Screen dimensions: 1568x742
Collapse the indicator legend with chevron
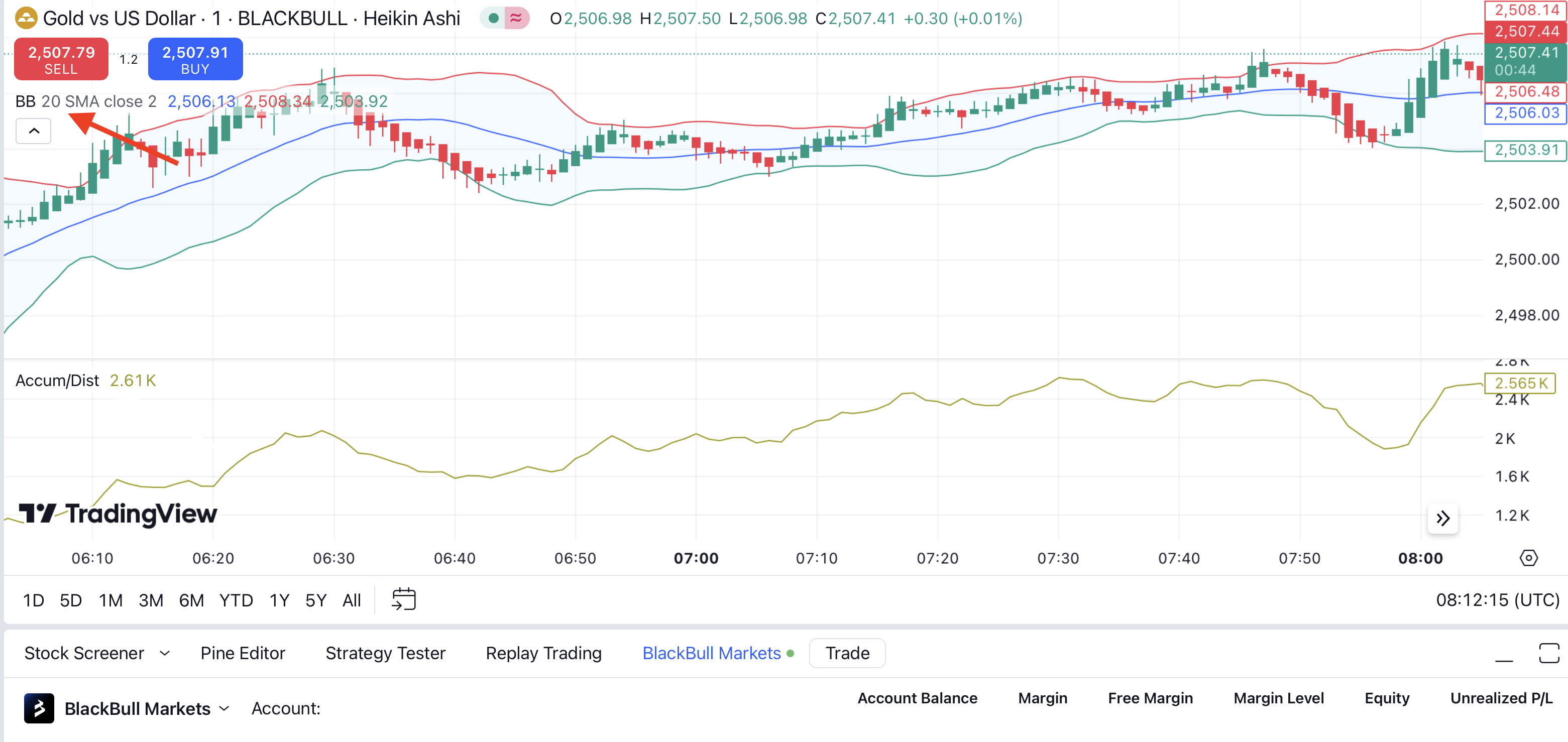[34, 131]
